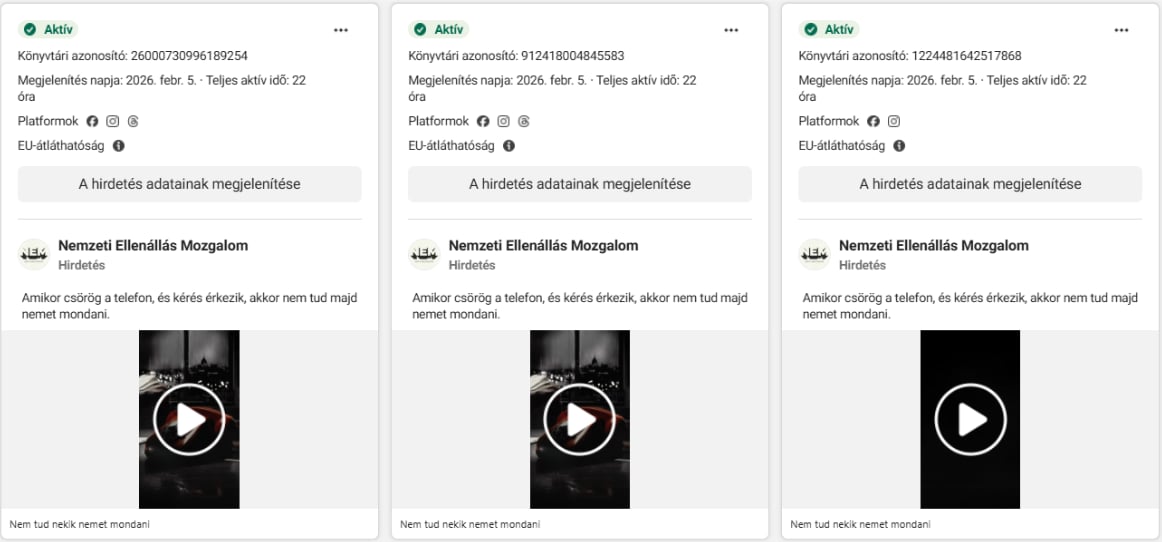Screen dimensions: 1162x542
Task: Open Nemzeti Ellenállás Mozgalom page link in third card
Action: (933, 246)
